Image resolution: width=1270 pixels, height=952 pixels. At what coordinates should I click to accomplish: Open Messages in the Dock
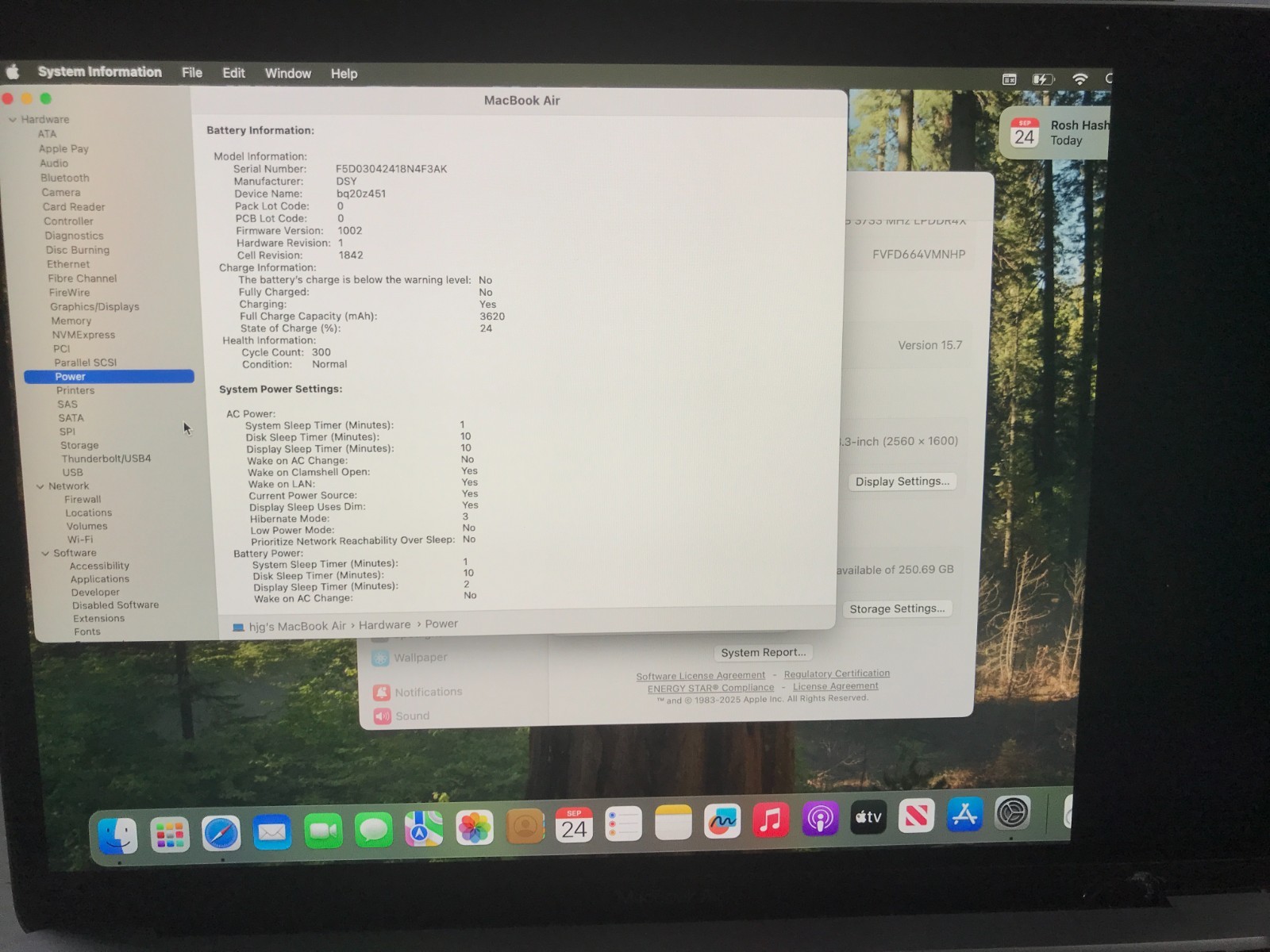373,831
